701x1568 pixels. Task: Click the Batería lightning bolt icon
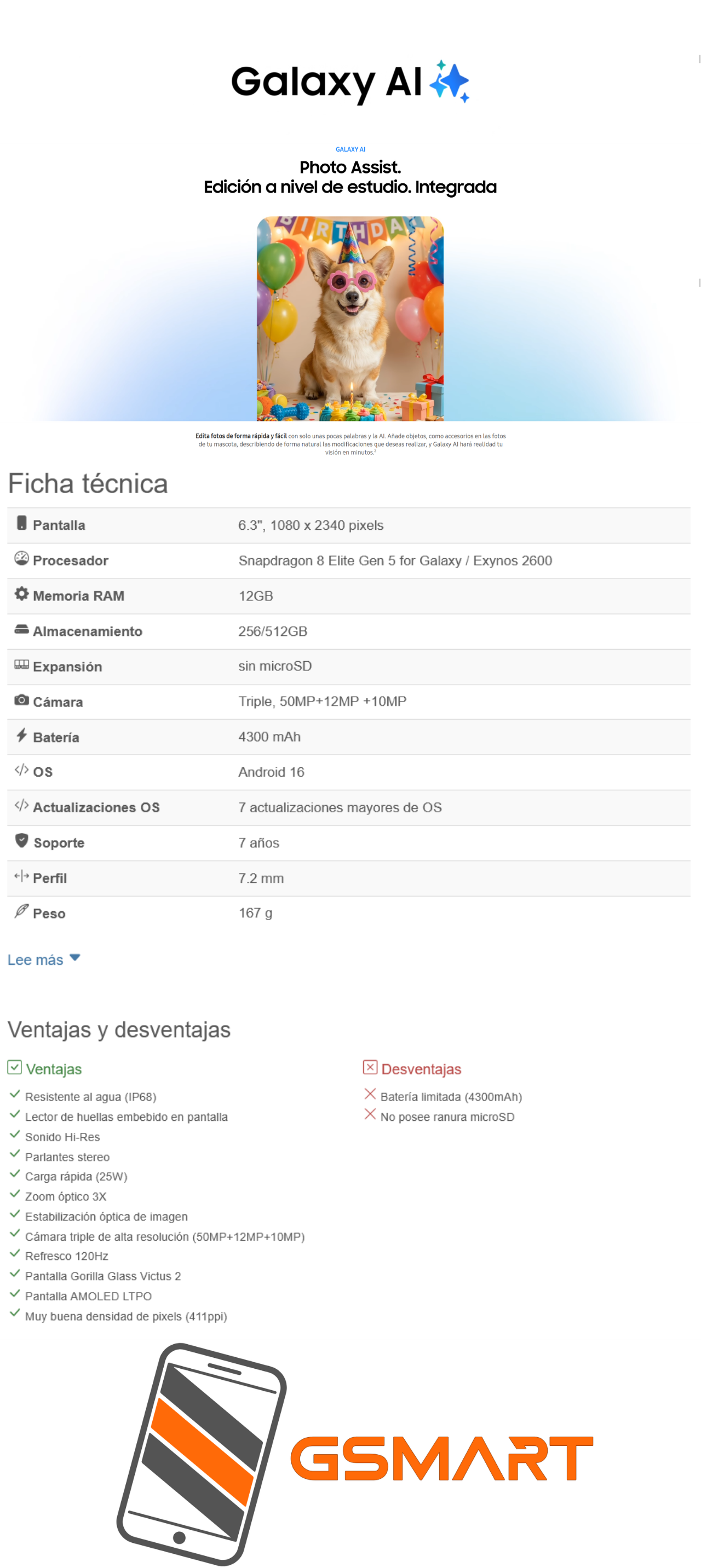click(21, 734)
